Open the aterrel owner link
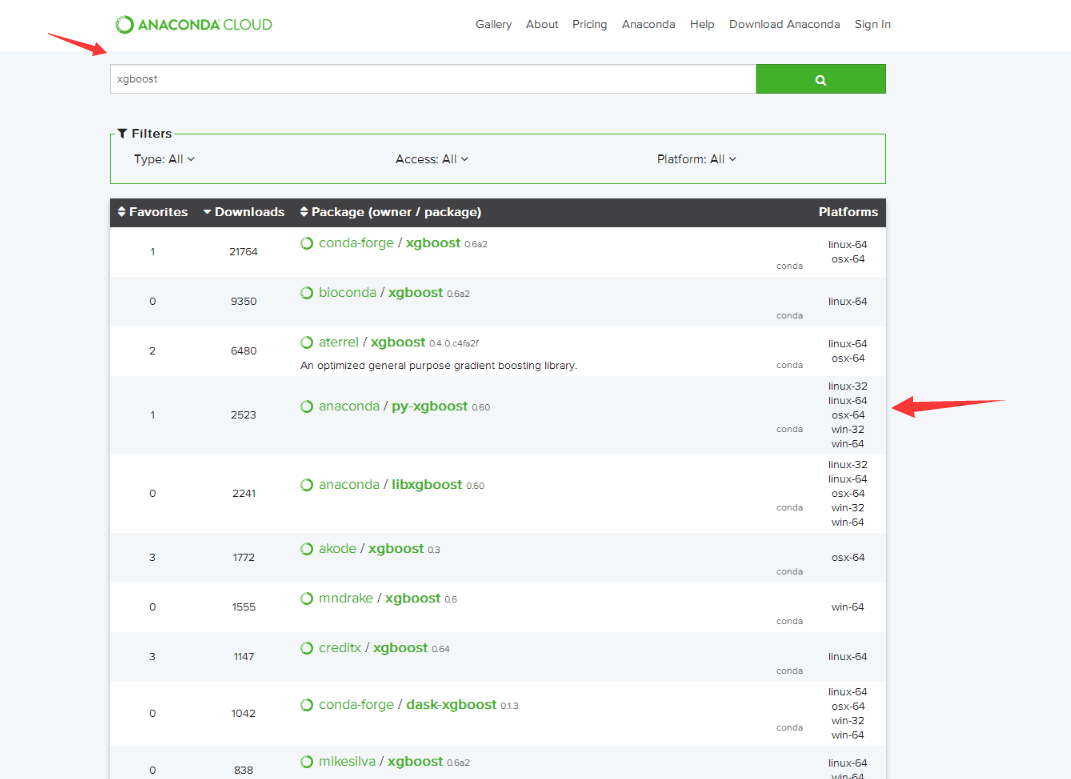Image resolution: width=1071 pixels, height=779 pixels. tap(338, 342)
